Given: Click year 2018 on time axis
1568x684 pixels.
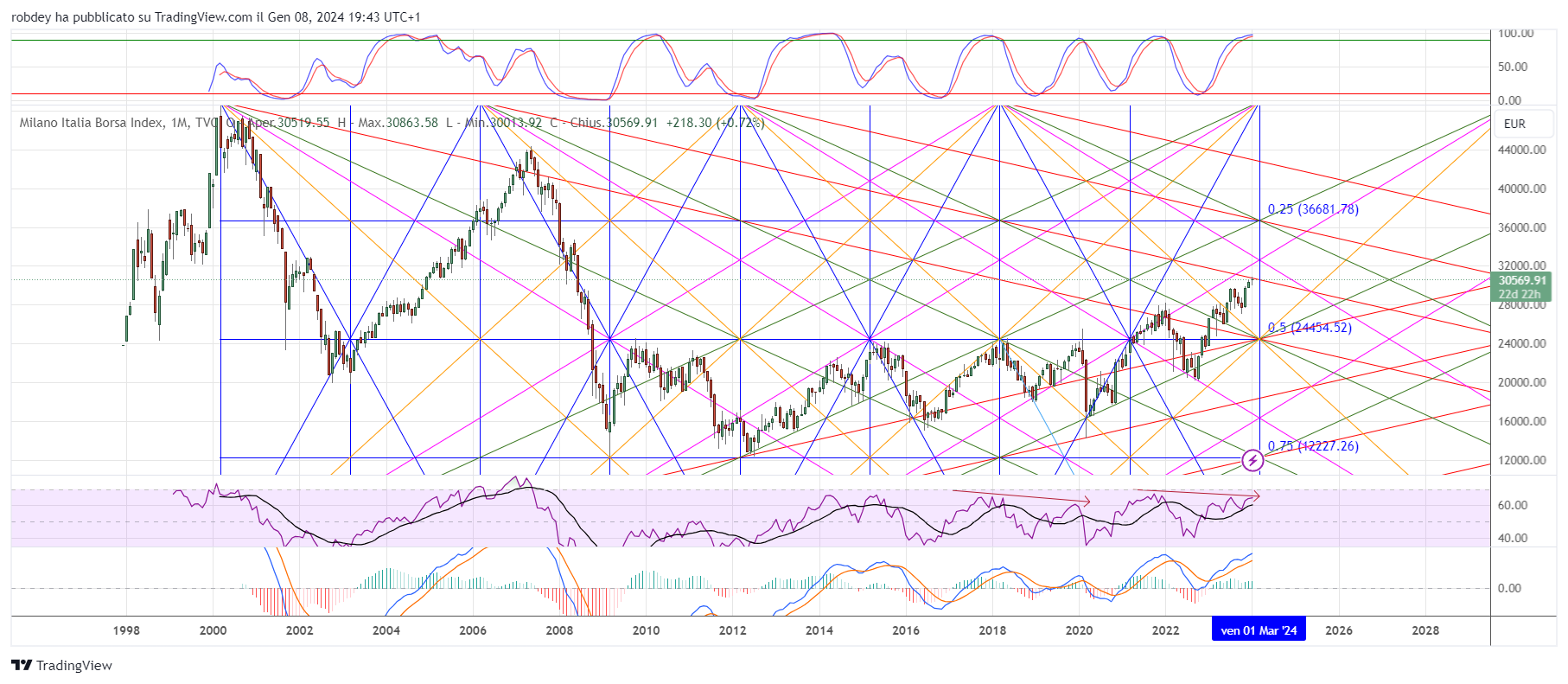Looking at the screenshot, I should click(x=992, y=630).
